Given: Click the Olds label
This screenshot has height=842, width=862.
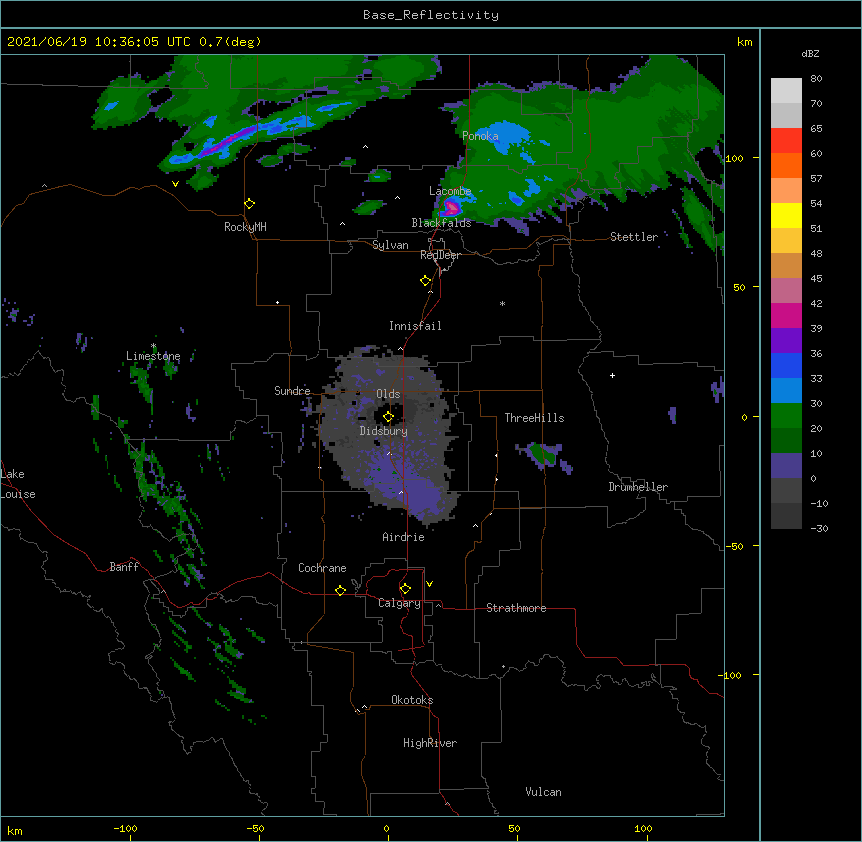Looking at the screenshot, I should click(388, 394).
